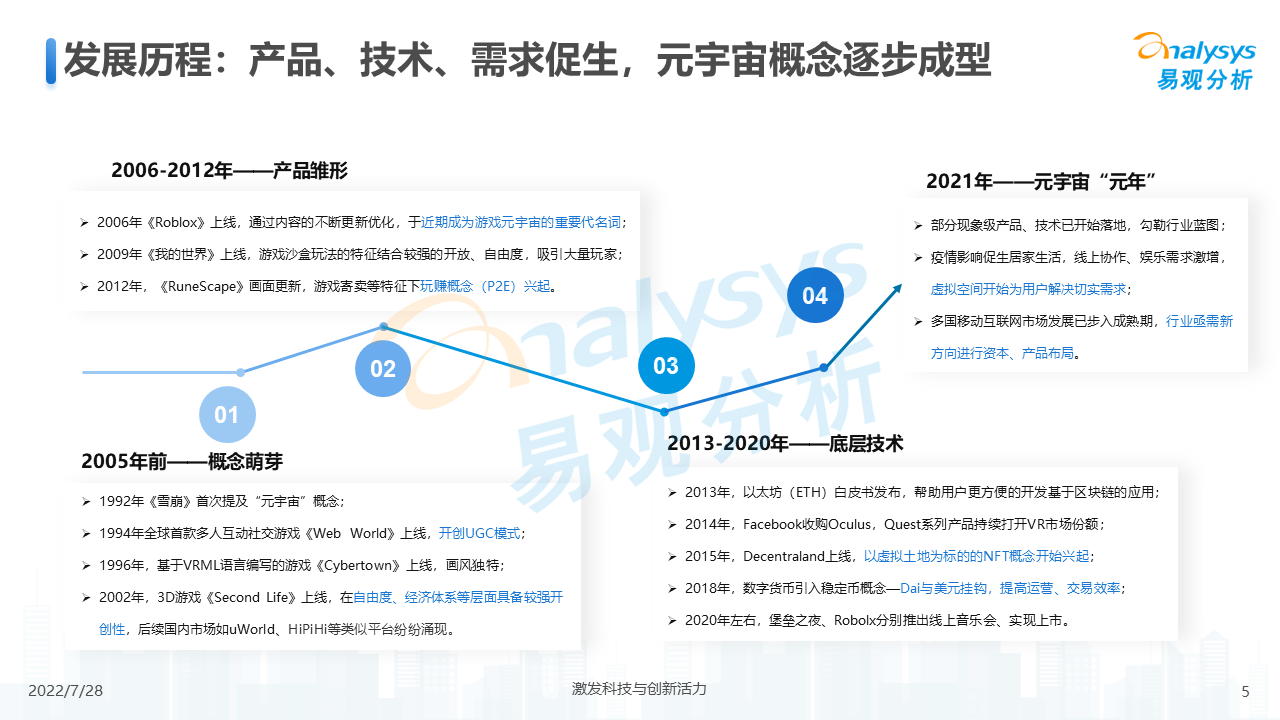Viewport: 1280px width, 720px height.
Task: Select the bullet "2015年，Decentraland上线"
Action: coord(880,556)
